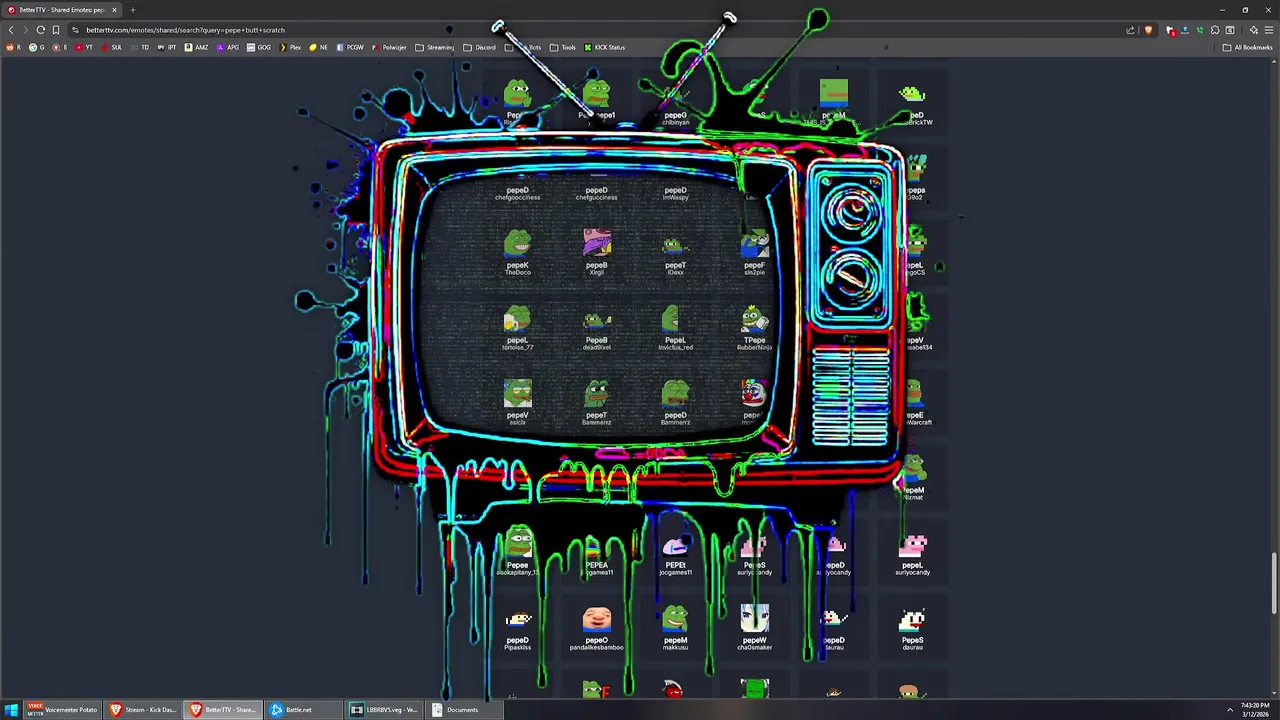Close the BetterTTV Shared Emotes tab
1280x720 pixels.
tap(114, 10)
